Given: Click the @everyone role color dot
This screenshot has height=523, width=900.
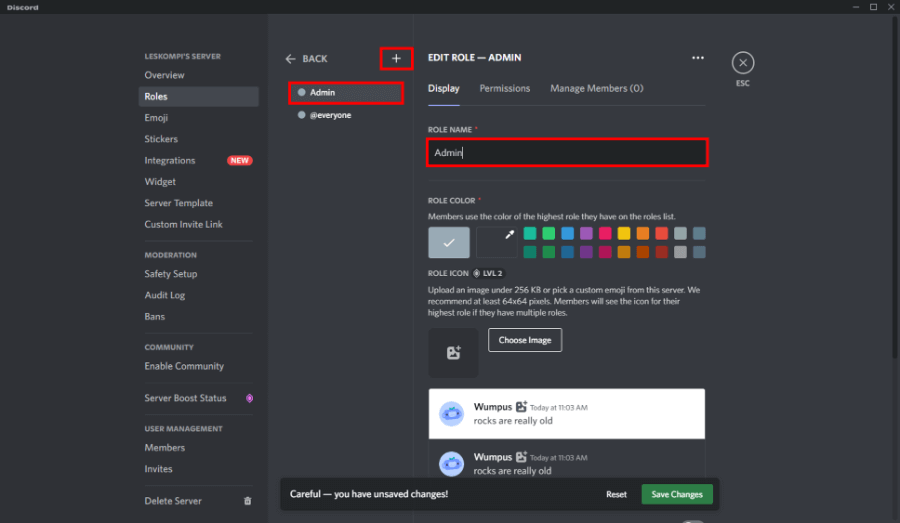Looking at the screenshot, I should pyautogui.click(x=301, y=115).
